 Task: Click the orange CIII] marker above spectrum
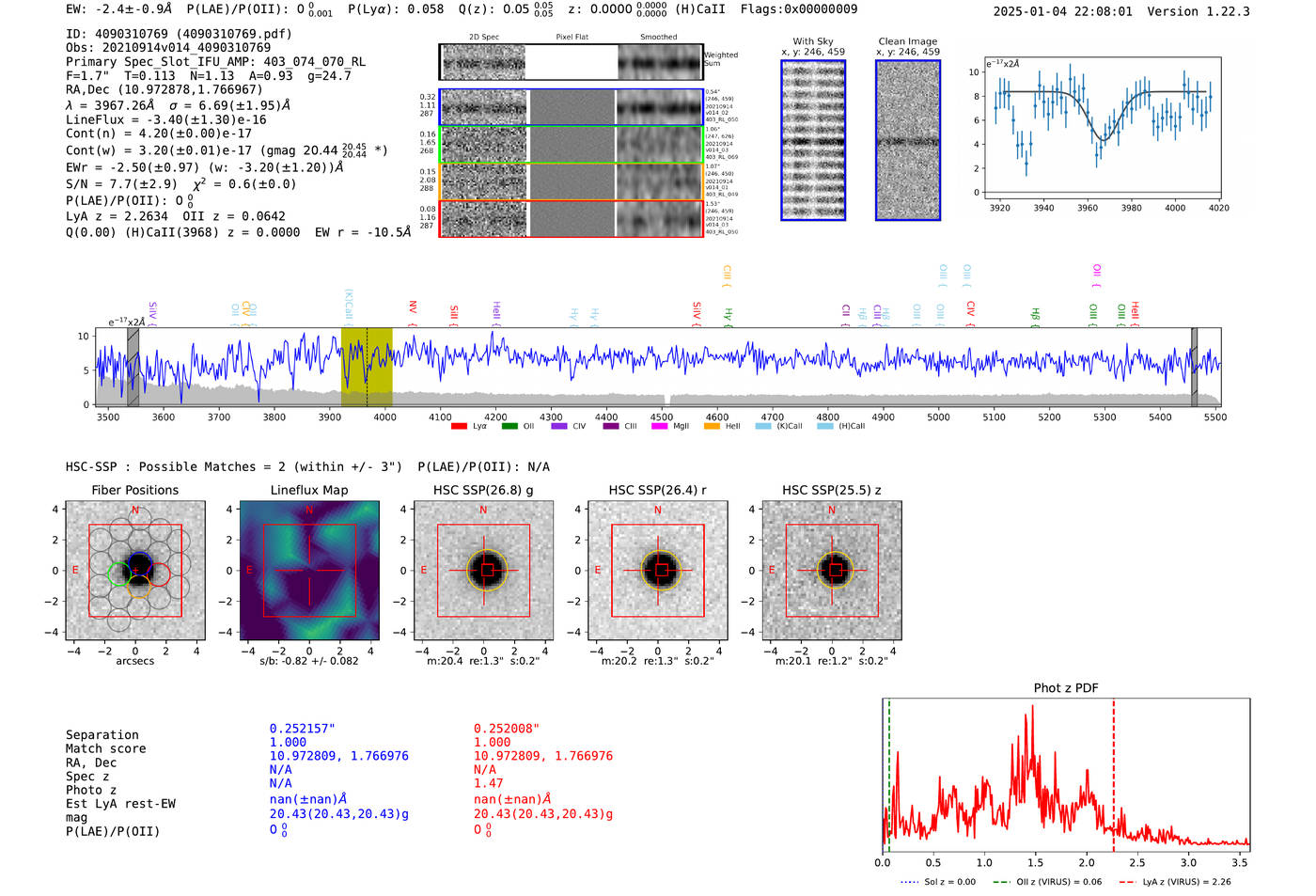727,276
